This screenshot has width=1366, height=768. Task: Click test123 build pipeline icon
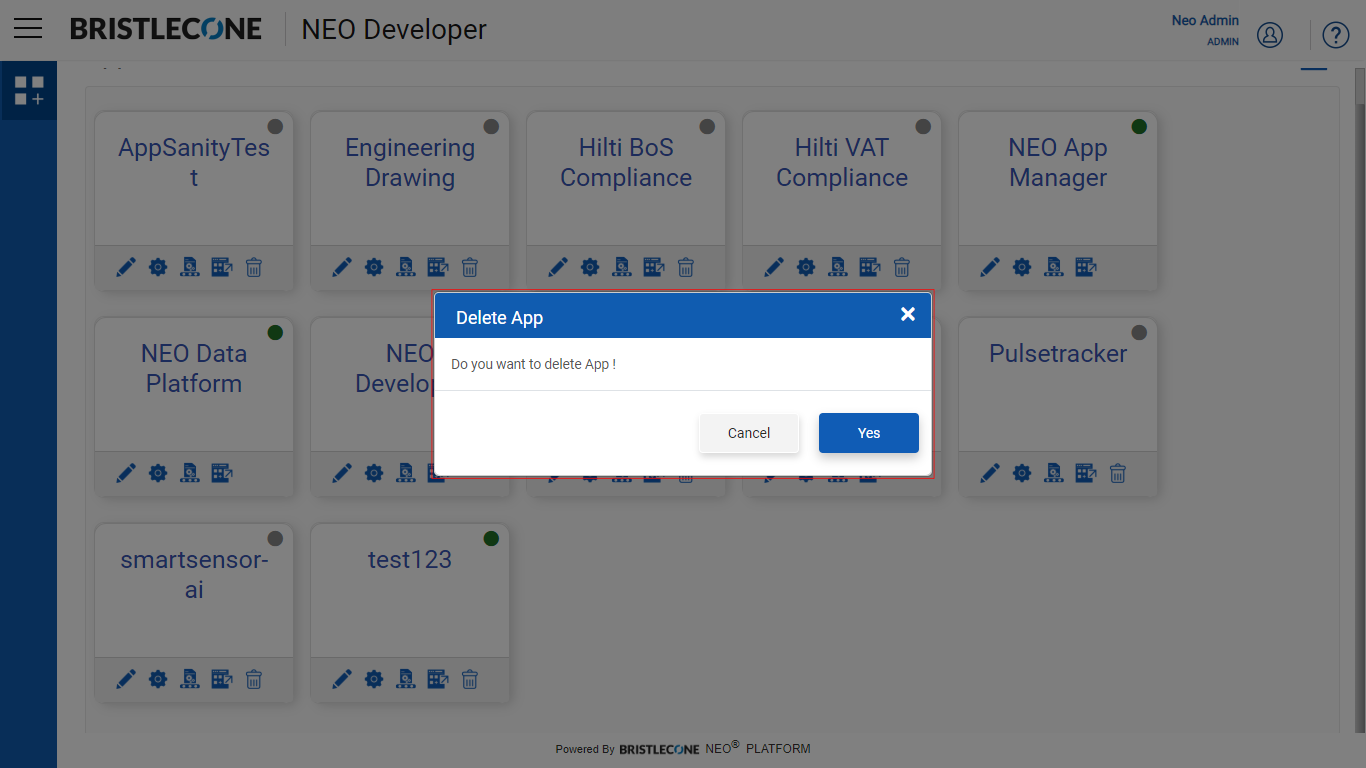tap(406, 679)
